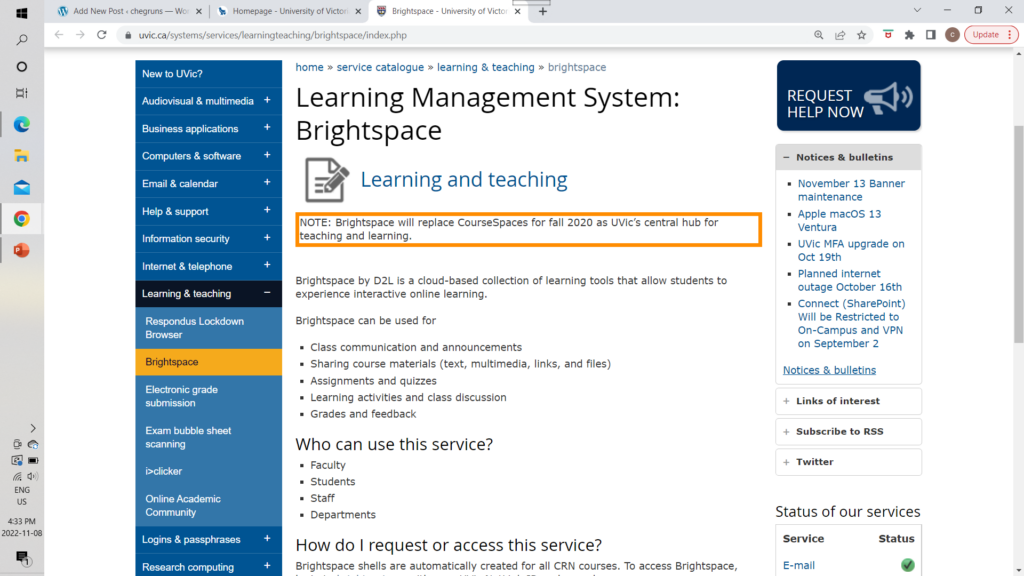Open the Mail app in taskbar
This screenshot has width=1024, height=576.
(21, 187)
